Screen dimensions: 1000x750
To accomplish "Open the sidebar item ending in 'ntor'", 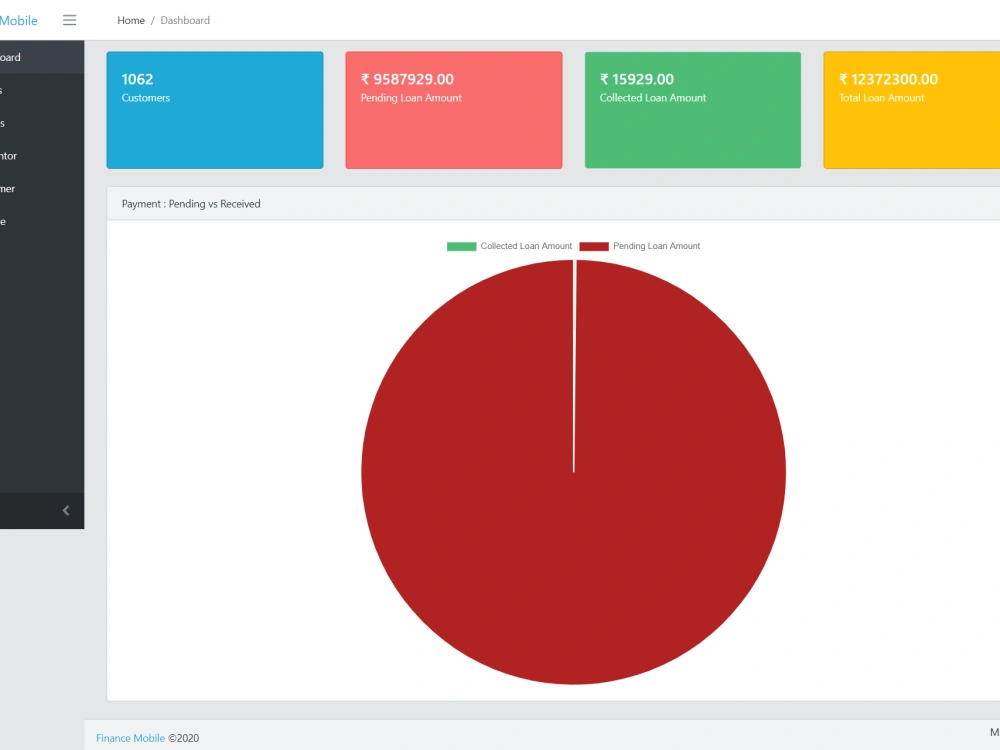I will [42, 156].
